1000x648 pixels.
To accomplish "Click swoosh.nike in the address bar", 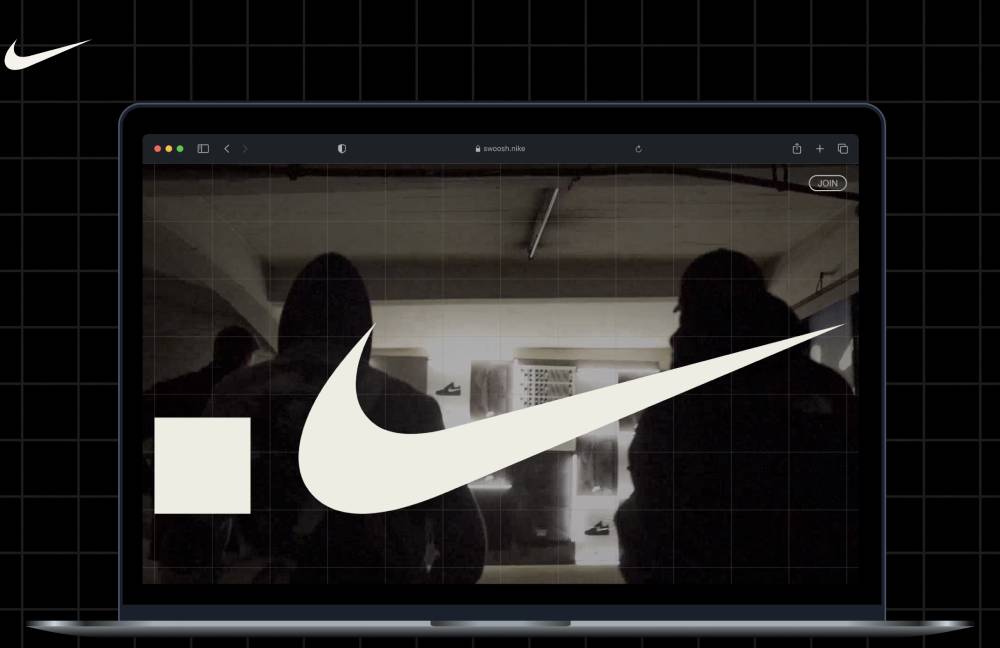I will pyautogui.click(x=502, y=148).
